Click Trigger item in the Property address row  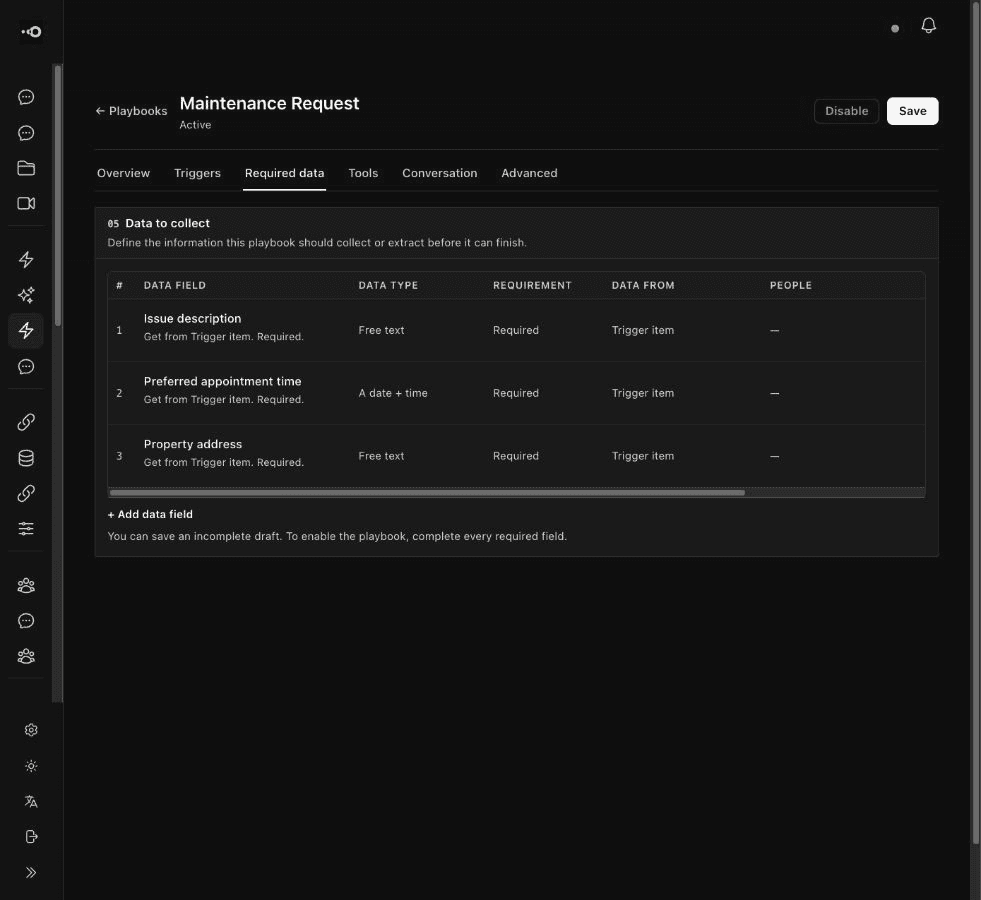coord(643,456)
